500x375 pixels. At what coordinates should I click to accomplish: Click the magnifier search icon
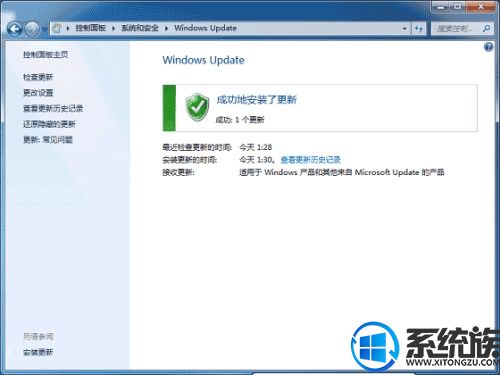point(487,29)
